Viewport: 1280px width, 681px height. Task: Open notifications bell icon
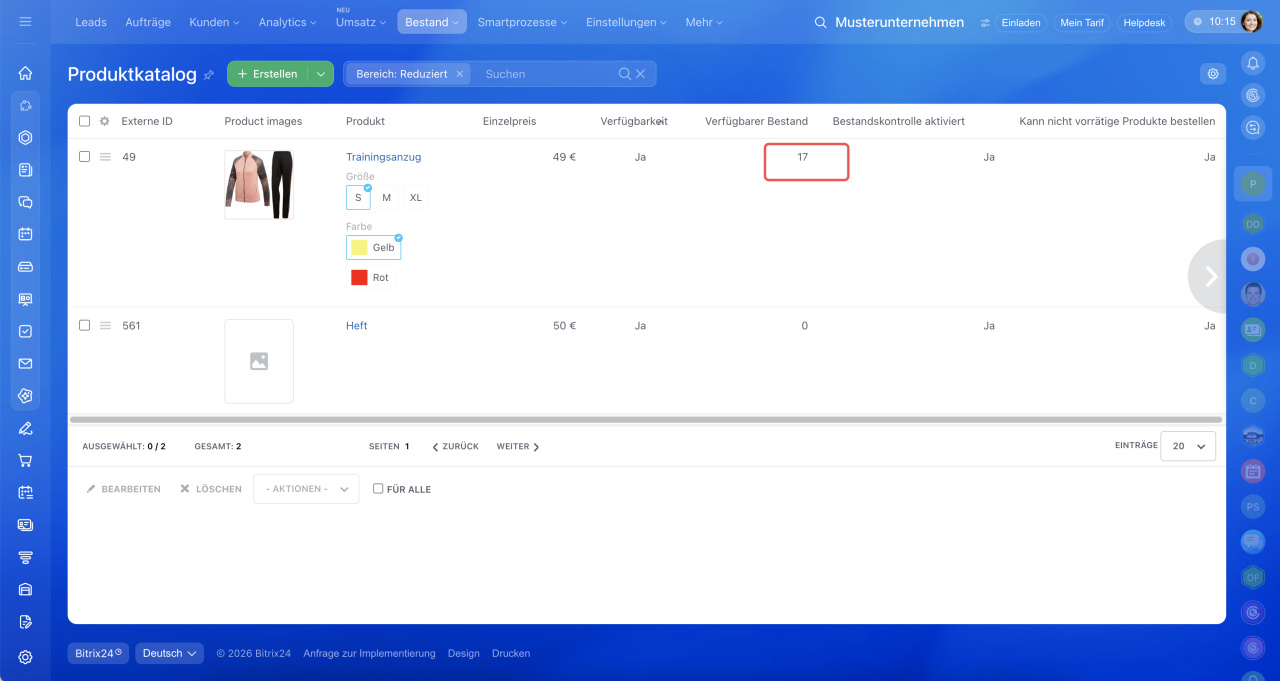point(1253,63)
